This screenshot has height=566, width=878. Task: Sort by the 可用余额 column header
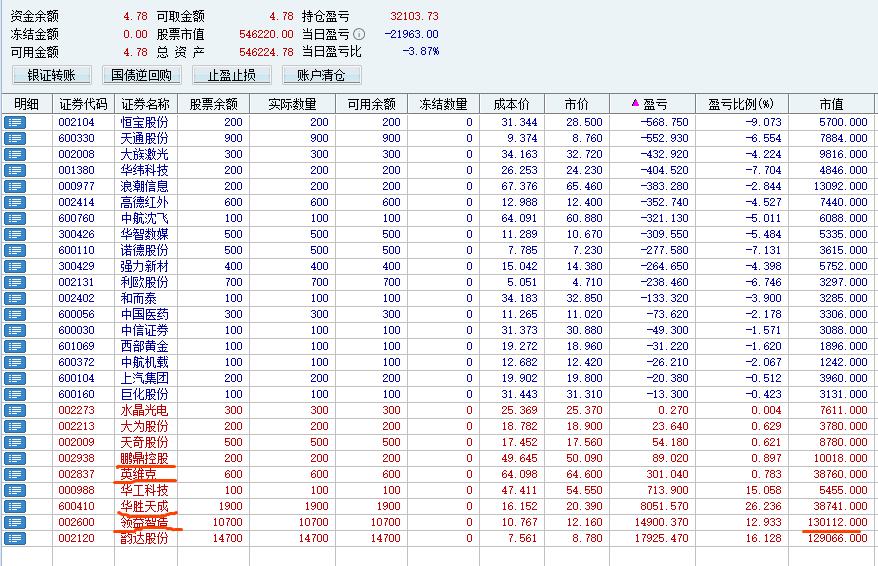tap(371, 104)
